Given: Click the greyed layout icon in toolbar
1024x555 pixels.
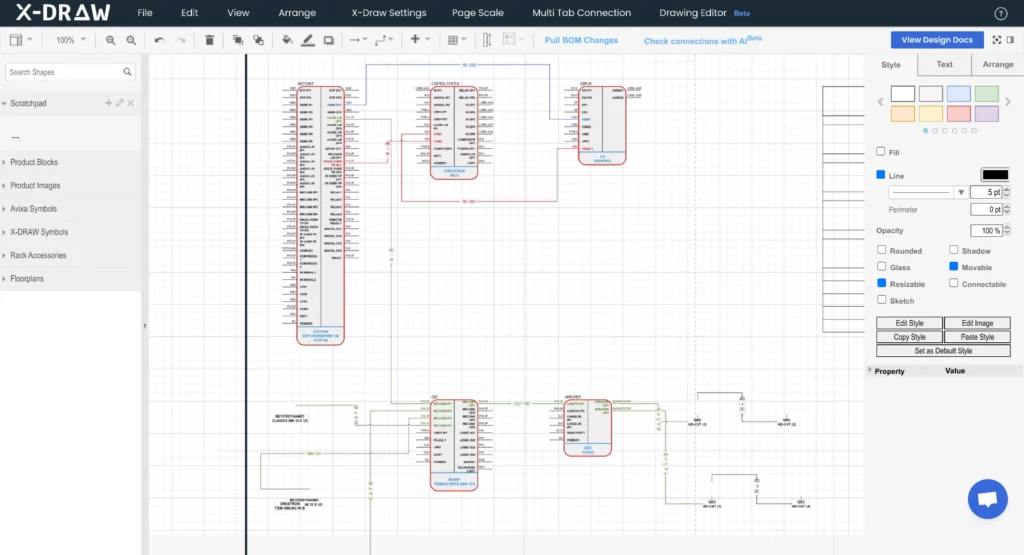Looking at the screenshot, I should click(509, 40).
